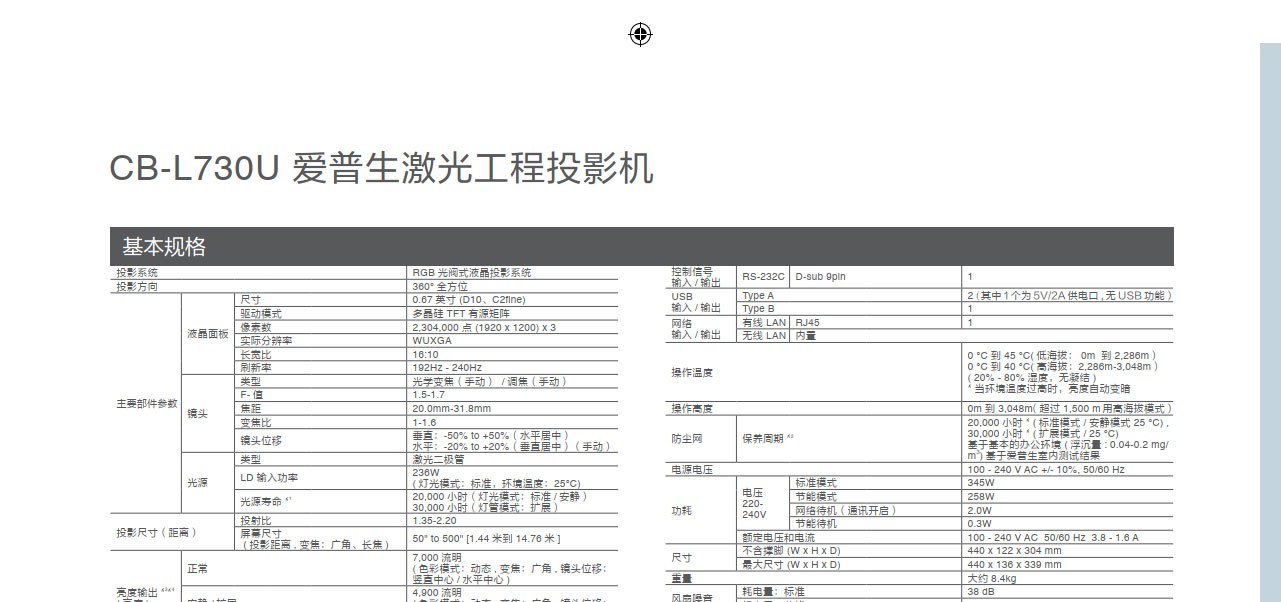Screen dimensions: 1281x602
Task: Click the 1.35-2.20 throw ratio value
Action: [x=434, y=521]
